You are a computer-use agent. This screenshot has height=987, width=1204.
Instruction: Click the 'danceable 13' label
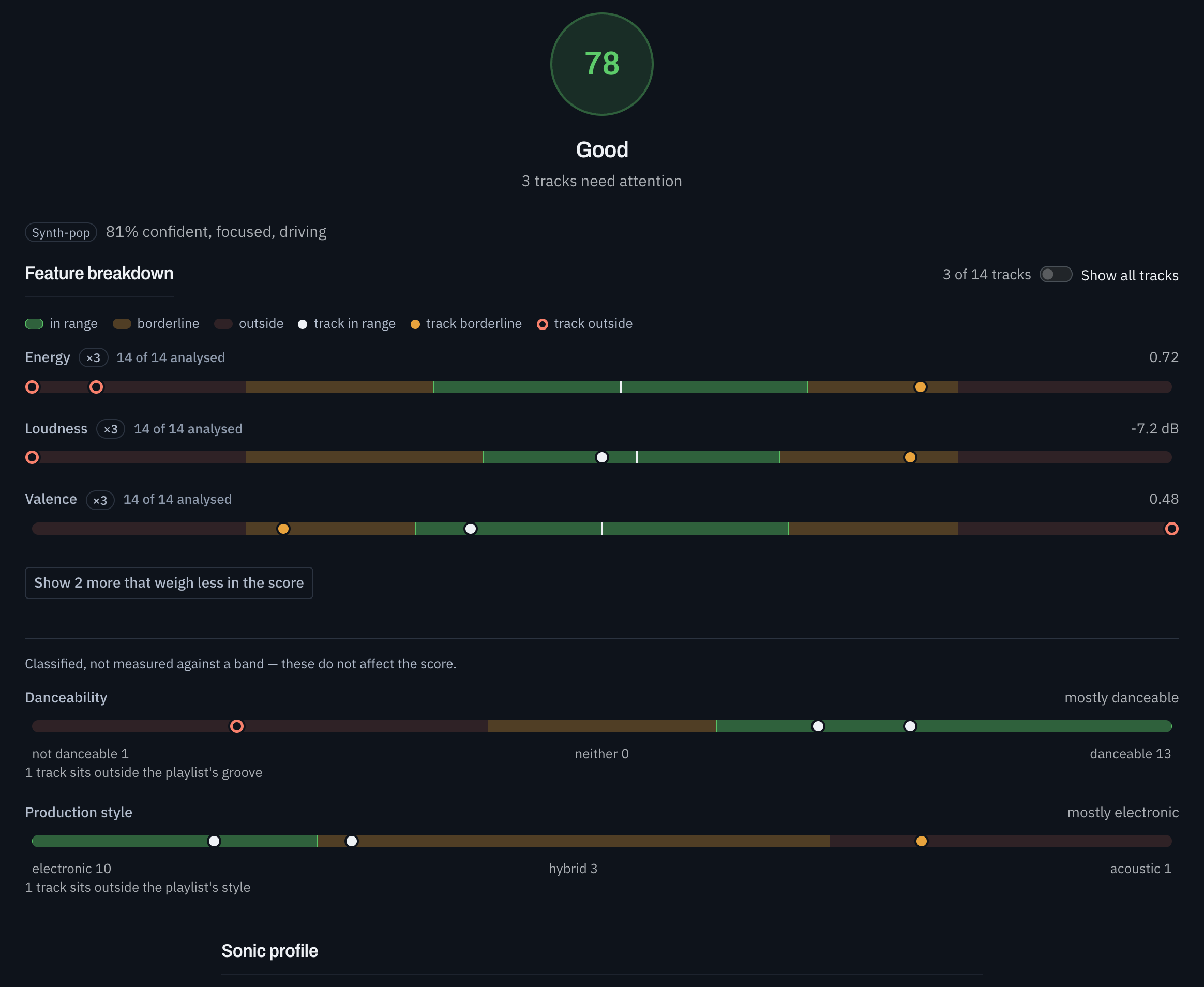click(x=1130, y=754)
